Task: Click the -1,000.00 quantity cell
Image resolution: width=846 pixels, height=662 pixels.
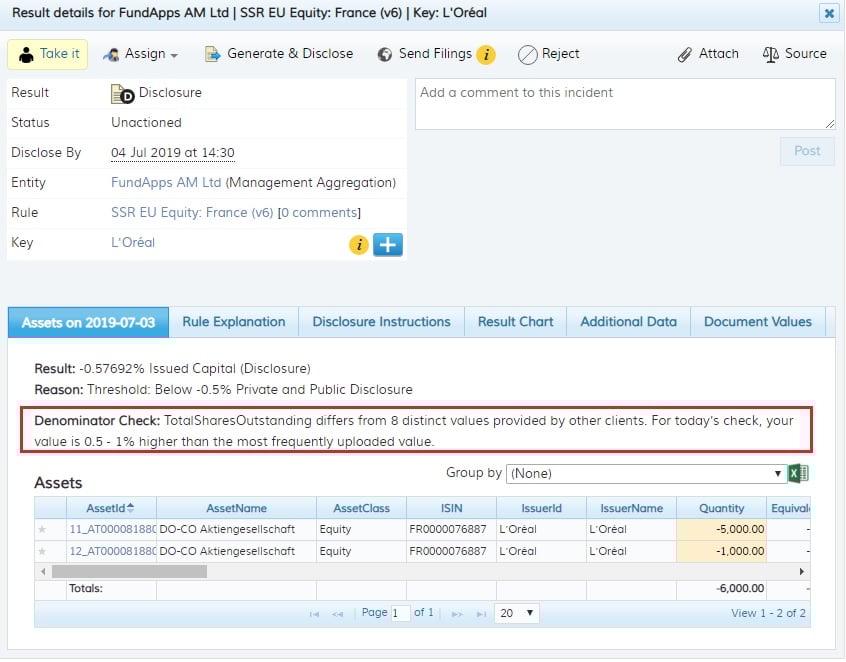Action: pyautogui.click(x=721, y=551)
